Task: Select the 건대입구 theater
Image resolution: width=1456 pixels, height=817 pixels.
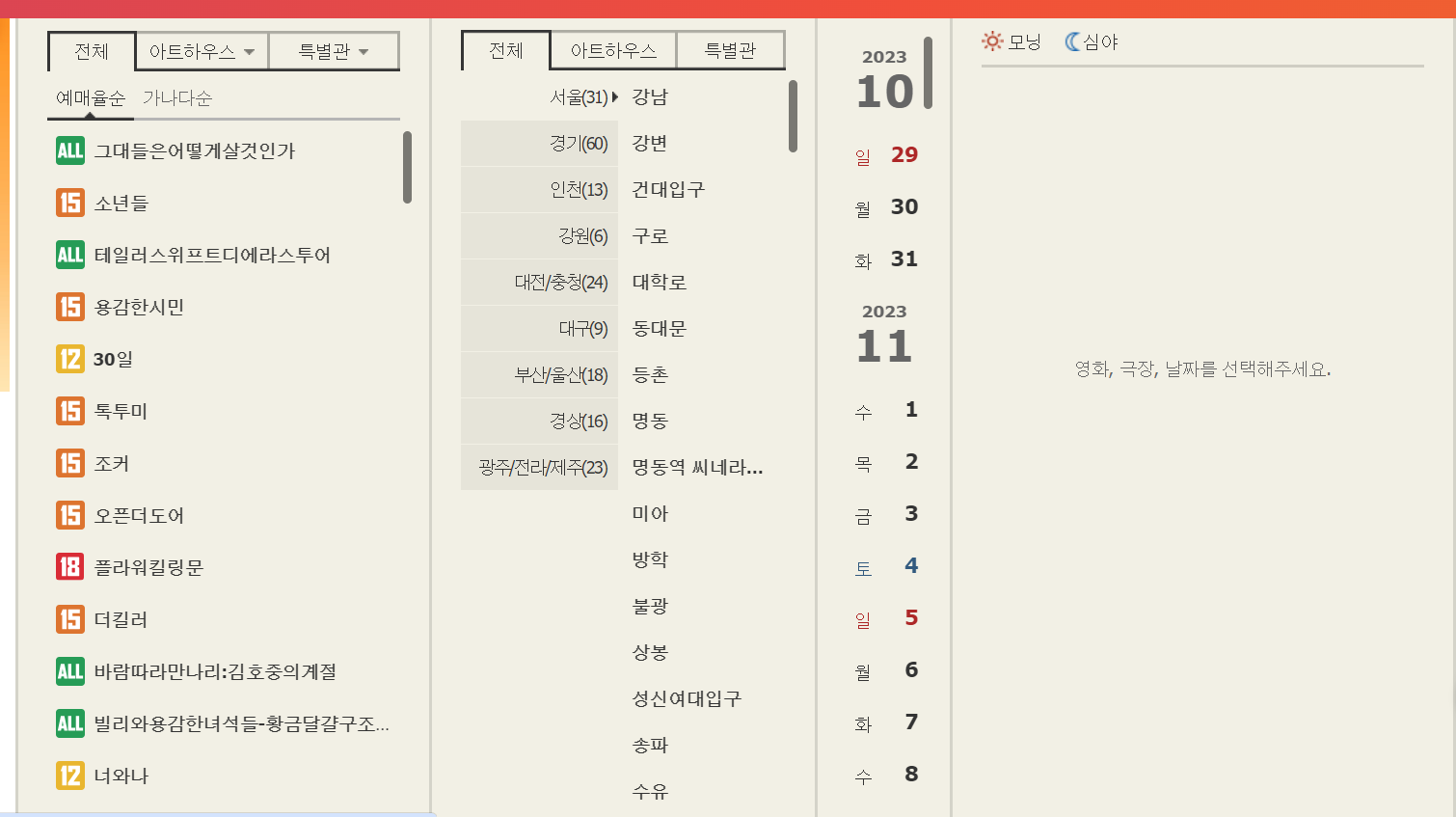Action: tap(668, 190)
